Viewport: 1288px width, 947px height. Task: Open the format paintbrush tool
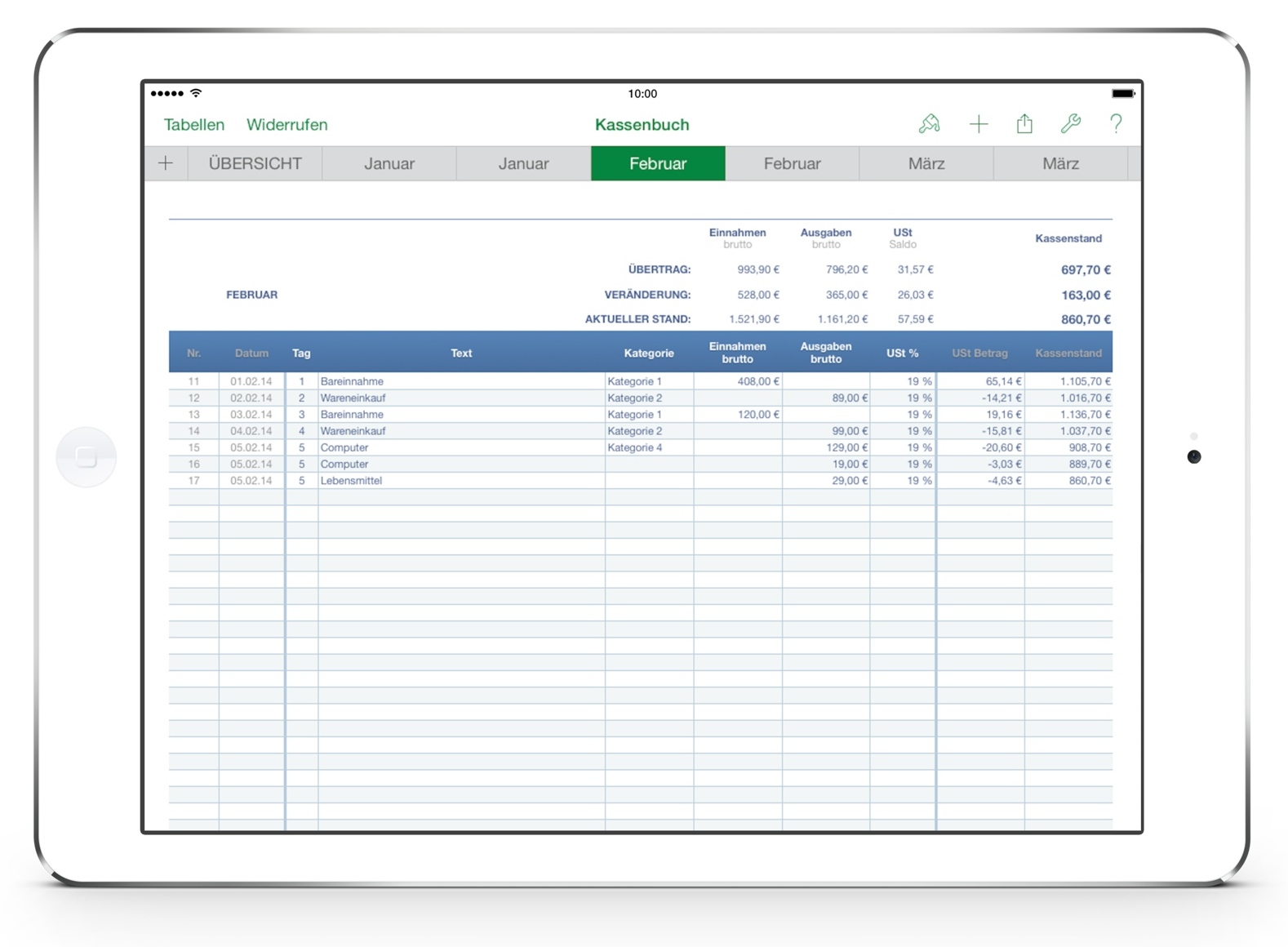929,124
